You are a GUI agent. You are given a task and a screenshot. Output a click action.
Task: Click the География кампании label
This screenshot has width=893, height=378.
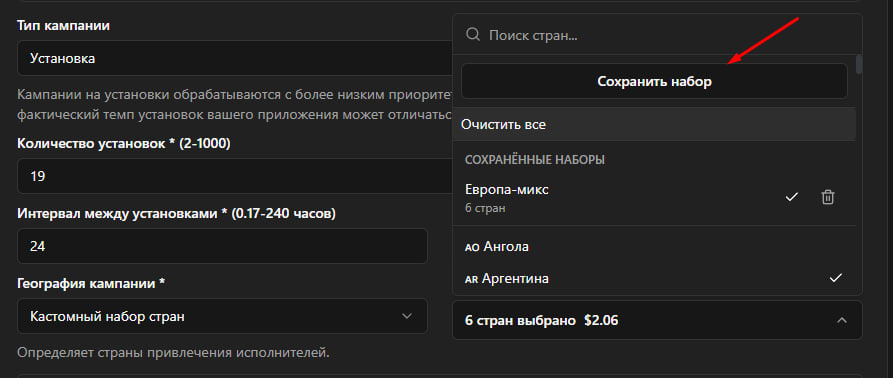pos(91,283)
